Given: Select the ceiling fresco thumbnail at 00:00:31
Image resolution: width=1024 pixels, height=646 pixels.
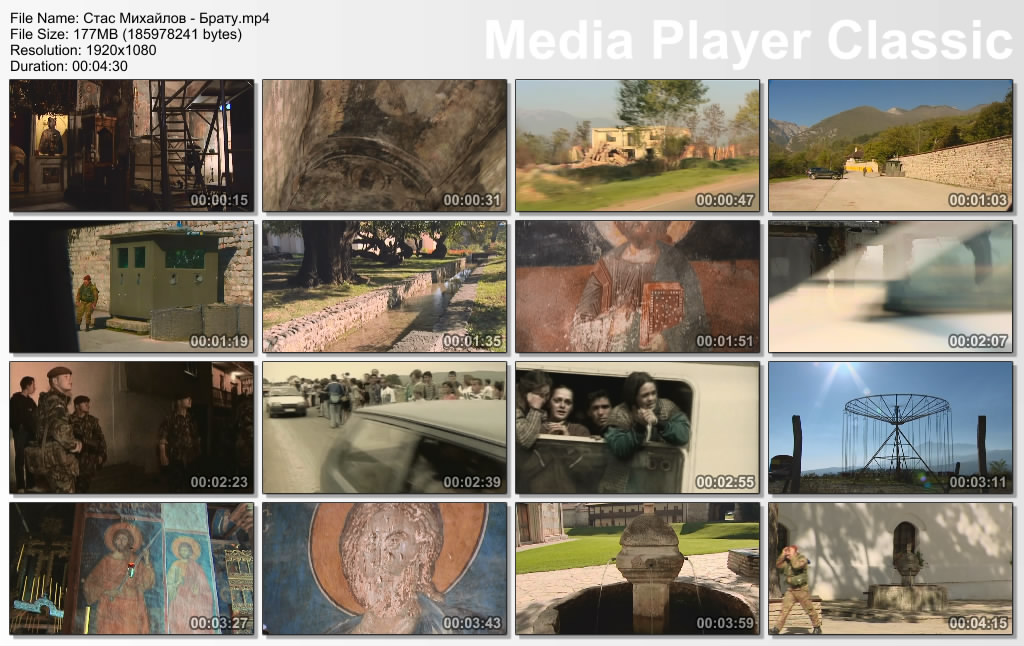Looking at the screenshot, I should tap(384, 145).
